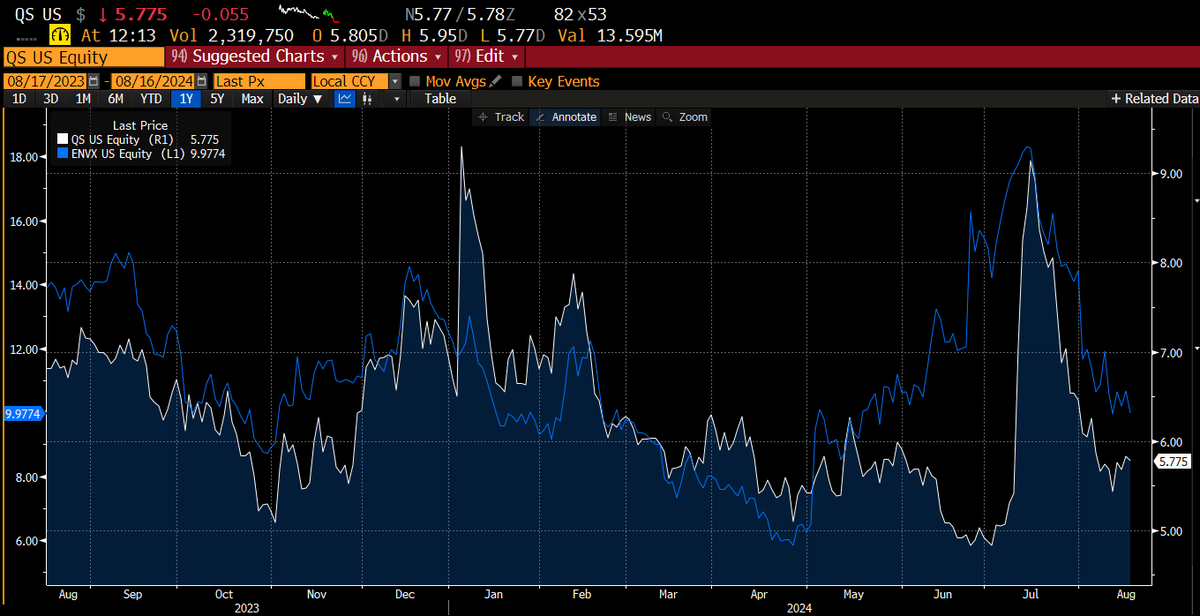Viewport: 1200px width, 616px height.
Task: Switch to the 5Y range tab
Action: pos(217,99)
